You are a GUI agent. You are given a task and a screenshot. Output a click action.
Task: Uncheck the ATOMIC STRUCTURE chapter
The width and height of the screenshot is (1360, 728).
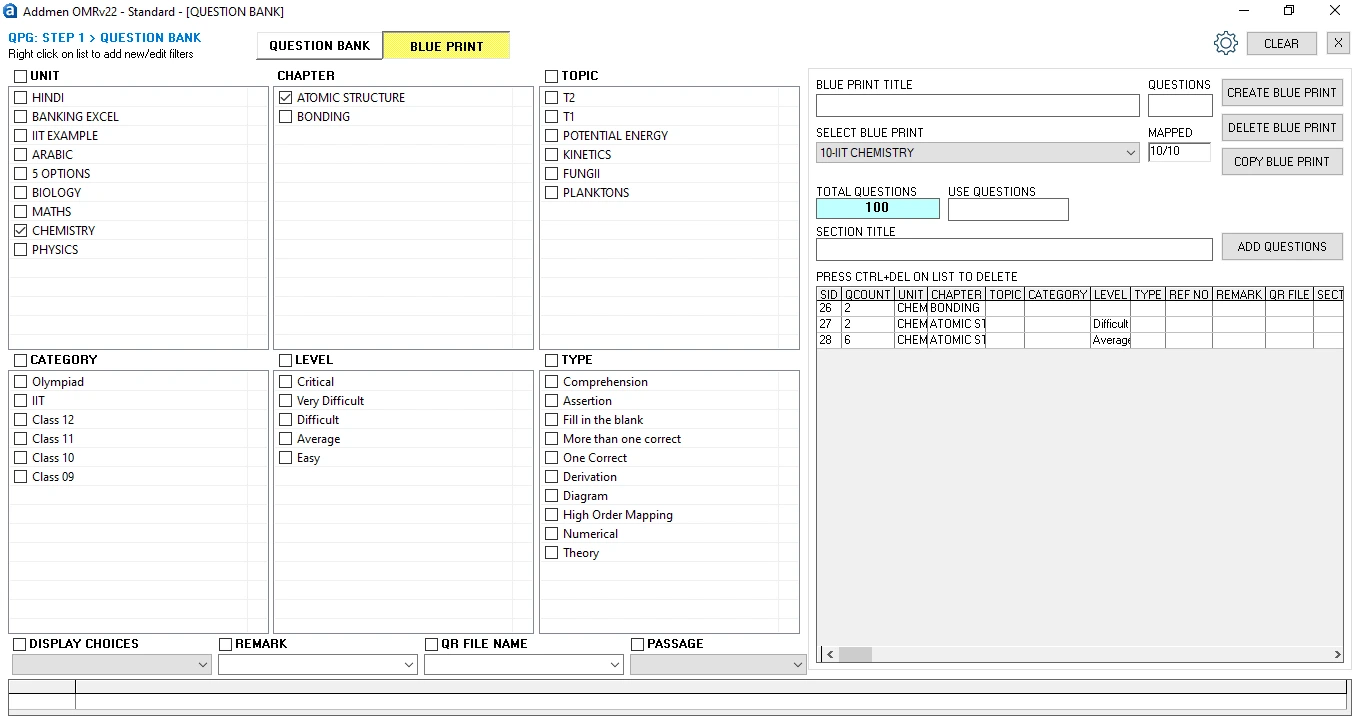(x=285, y=97)
